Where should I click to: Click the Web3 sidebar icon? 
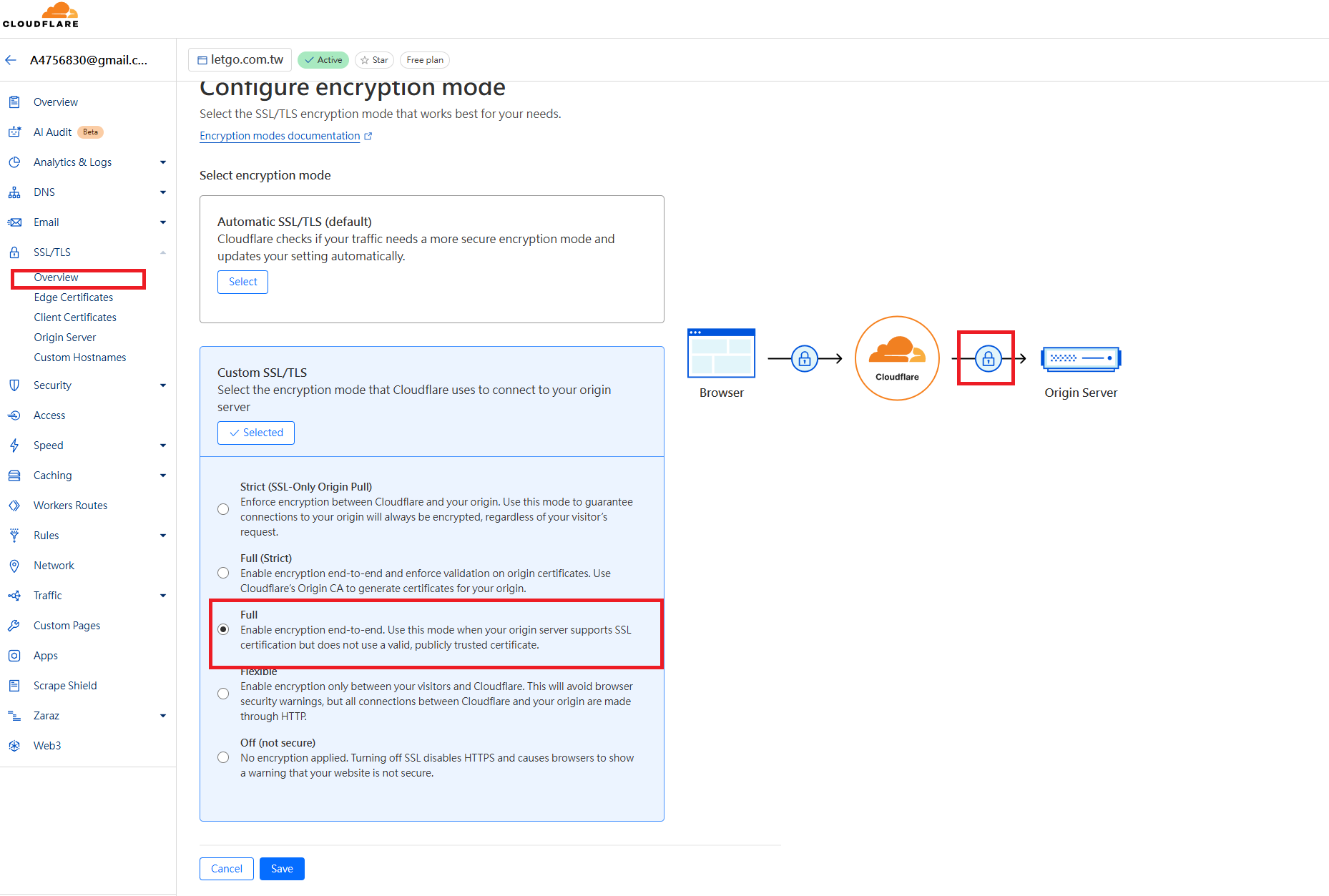[15, 745]
